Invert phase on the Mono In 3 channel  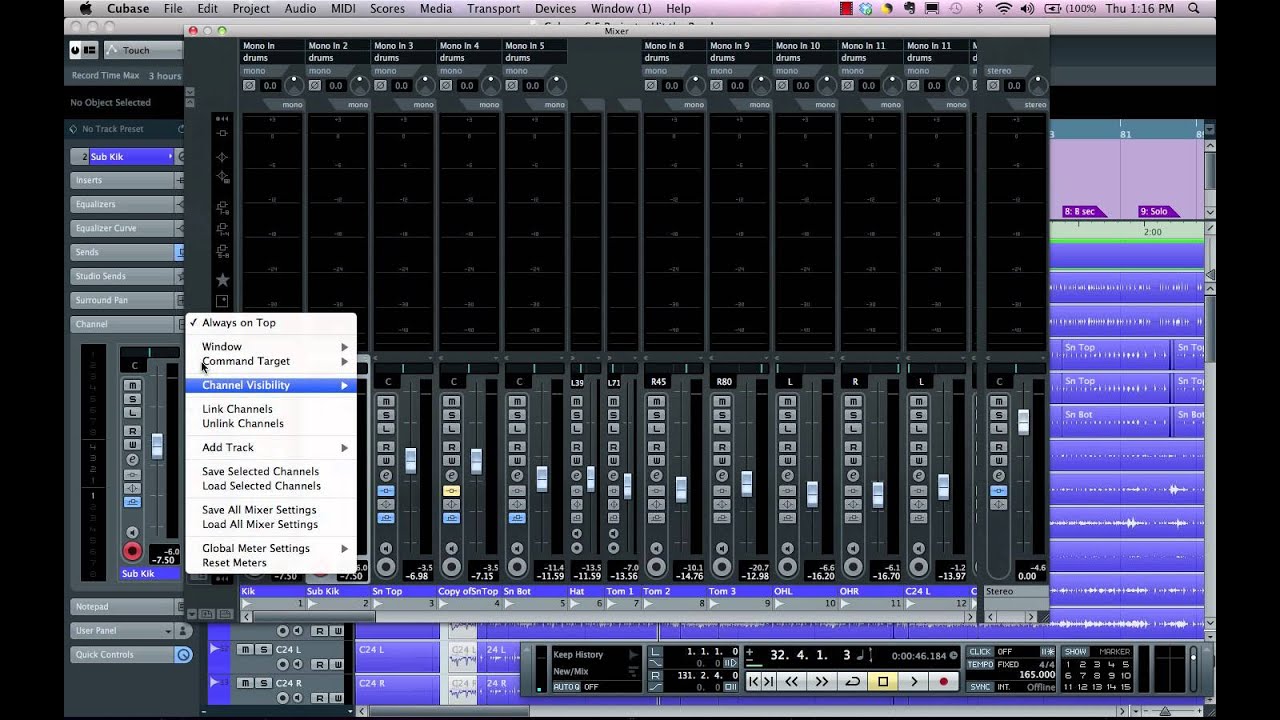[380, 86]
